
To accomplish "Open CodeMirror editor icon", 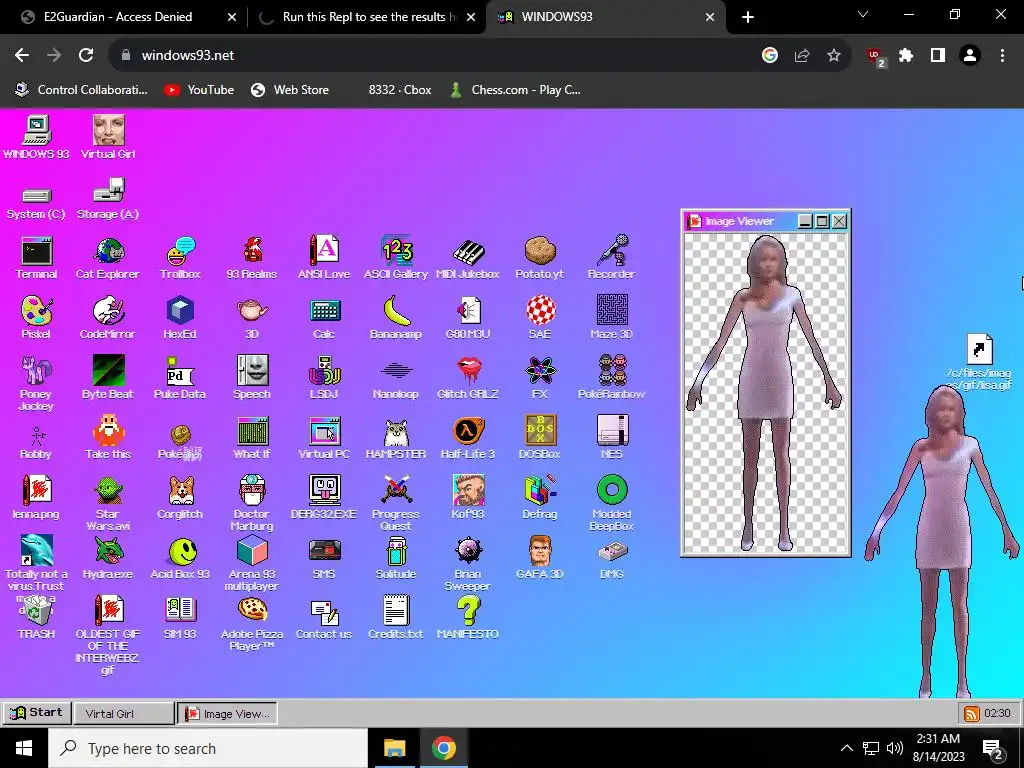I will (x=108, y=317).
